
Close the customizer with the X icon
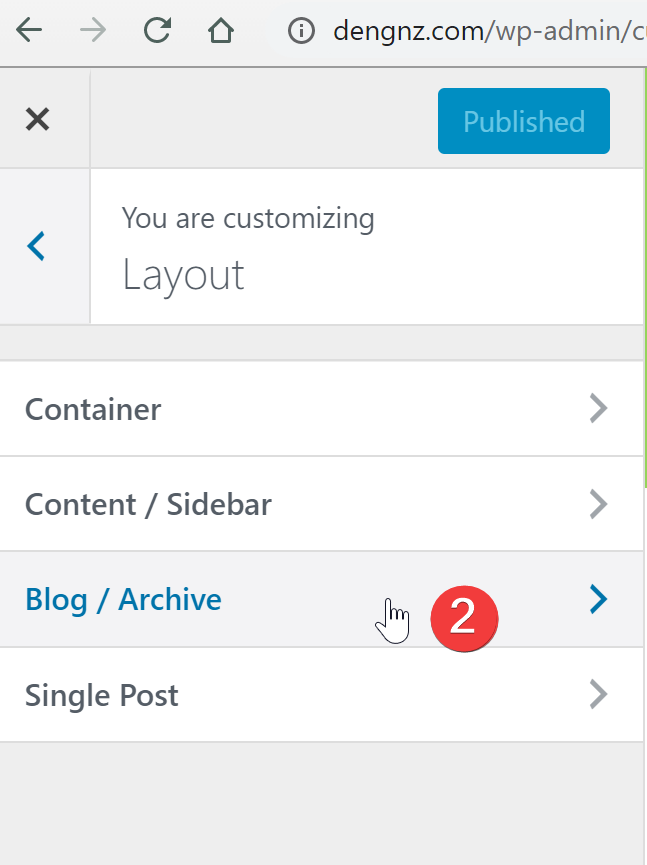(38, 119)
